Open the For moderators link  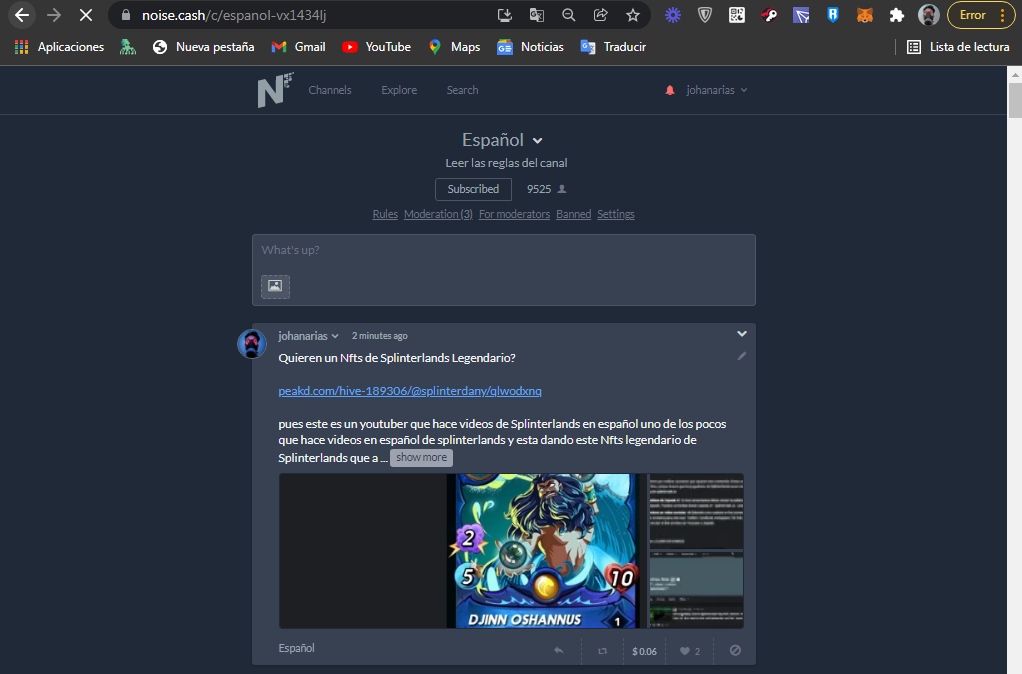pyautogui.click(x=514, y=214)
